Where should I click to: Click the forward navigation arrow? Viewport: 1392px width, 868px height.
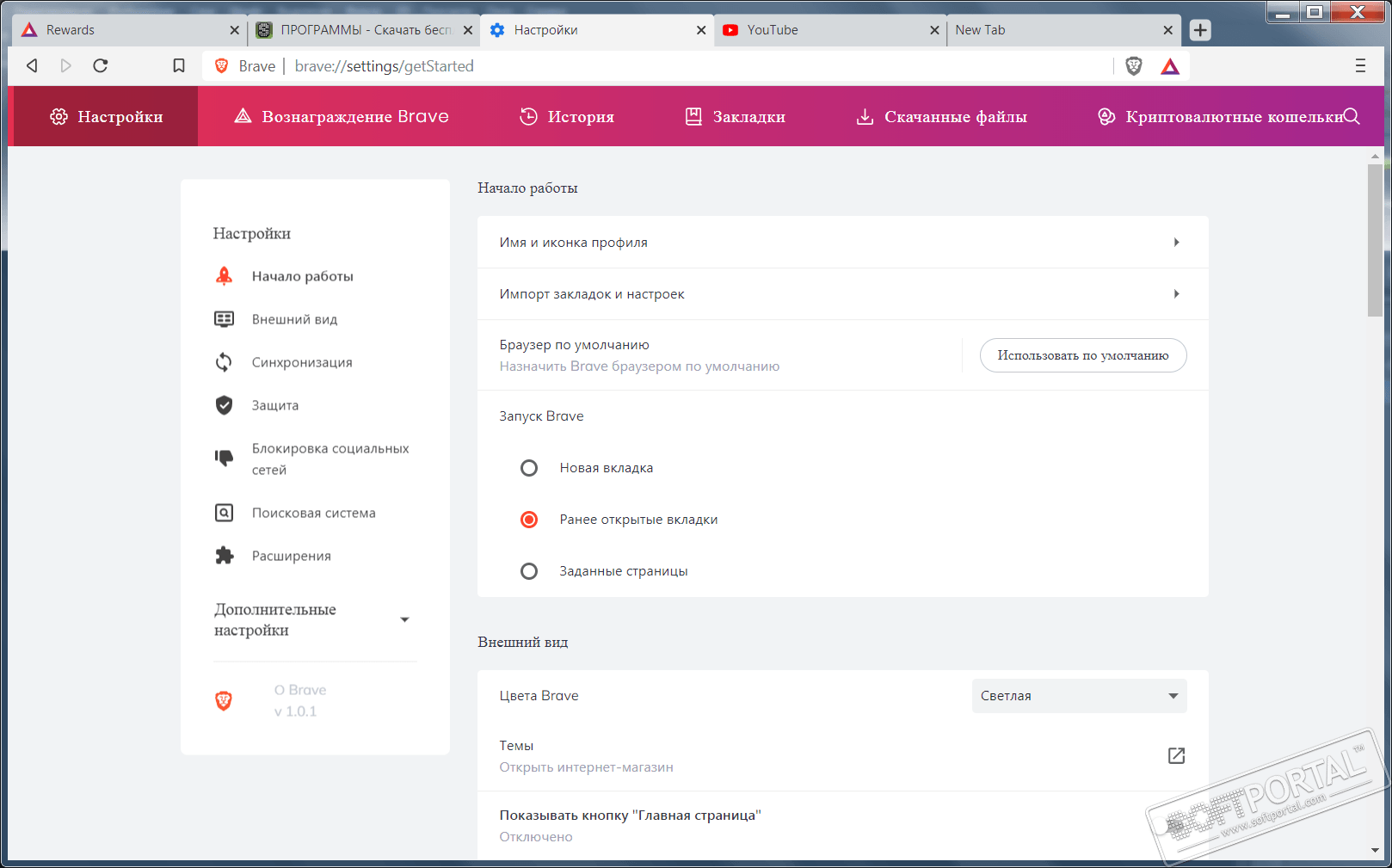(x=66, y=66)
